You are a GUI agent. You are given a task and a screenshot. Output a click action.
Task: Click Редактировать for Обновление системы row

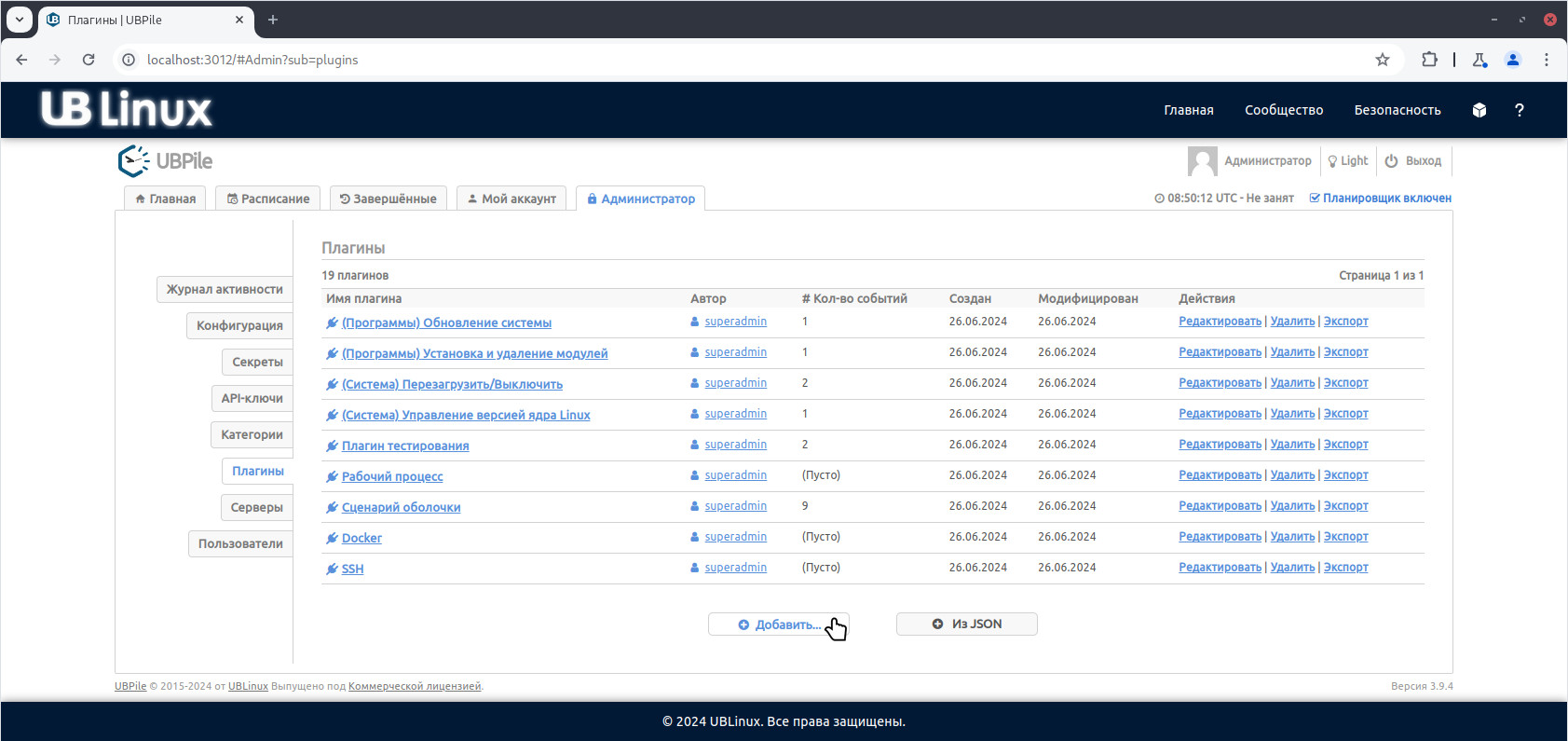click(x=1220, y=322)
